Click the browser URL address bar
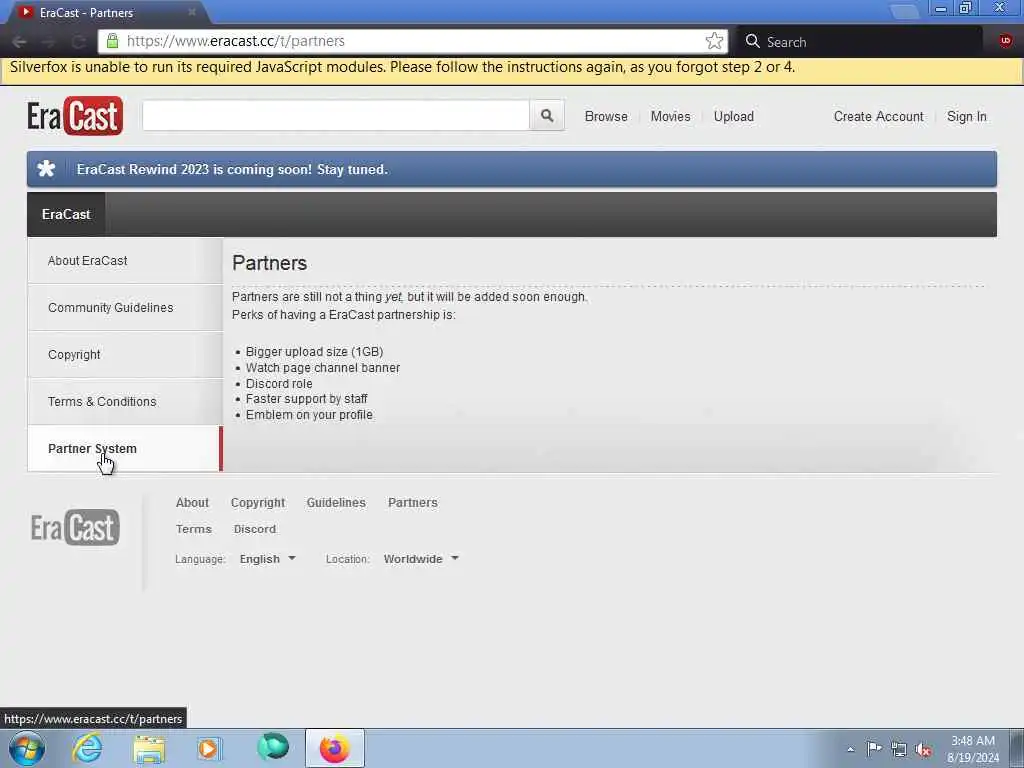This screenshot has height=768, width=1024. tap(413, 41)
